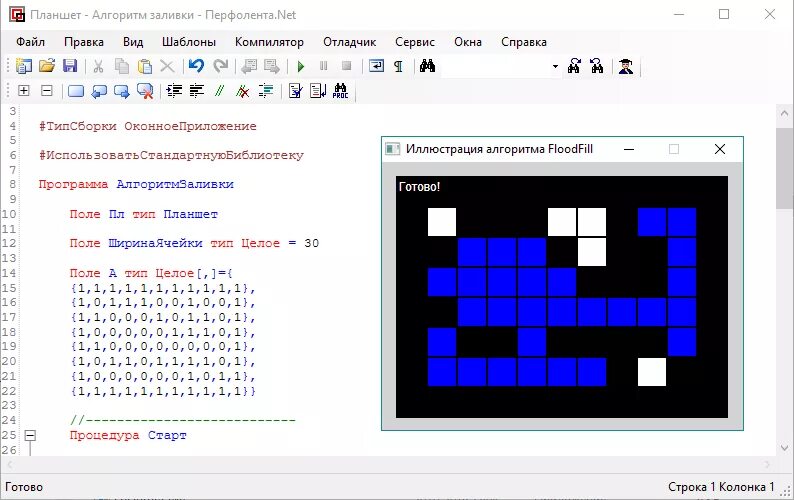794x500 pixels.
Task: Minimize the FloodFill illustration window
Action: click(629, 149)
